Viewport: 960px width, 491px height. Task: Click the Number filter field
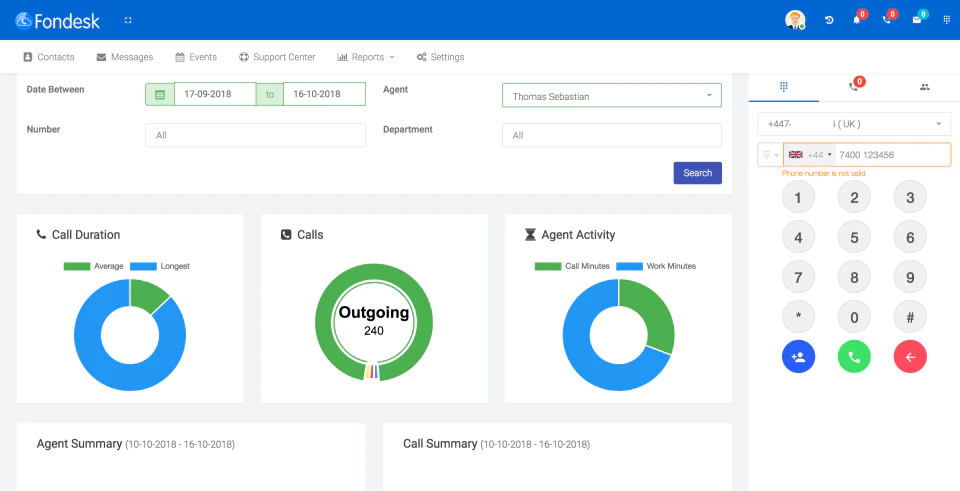(255, 135)
